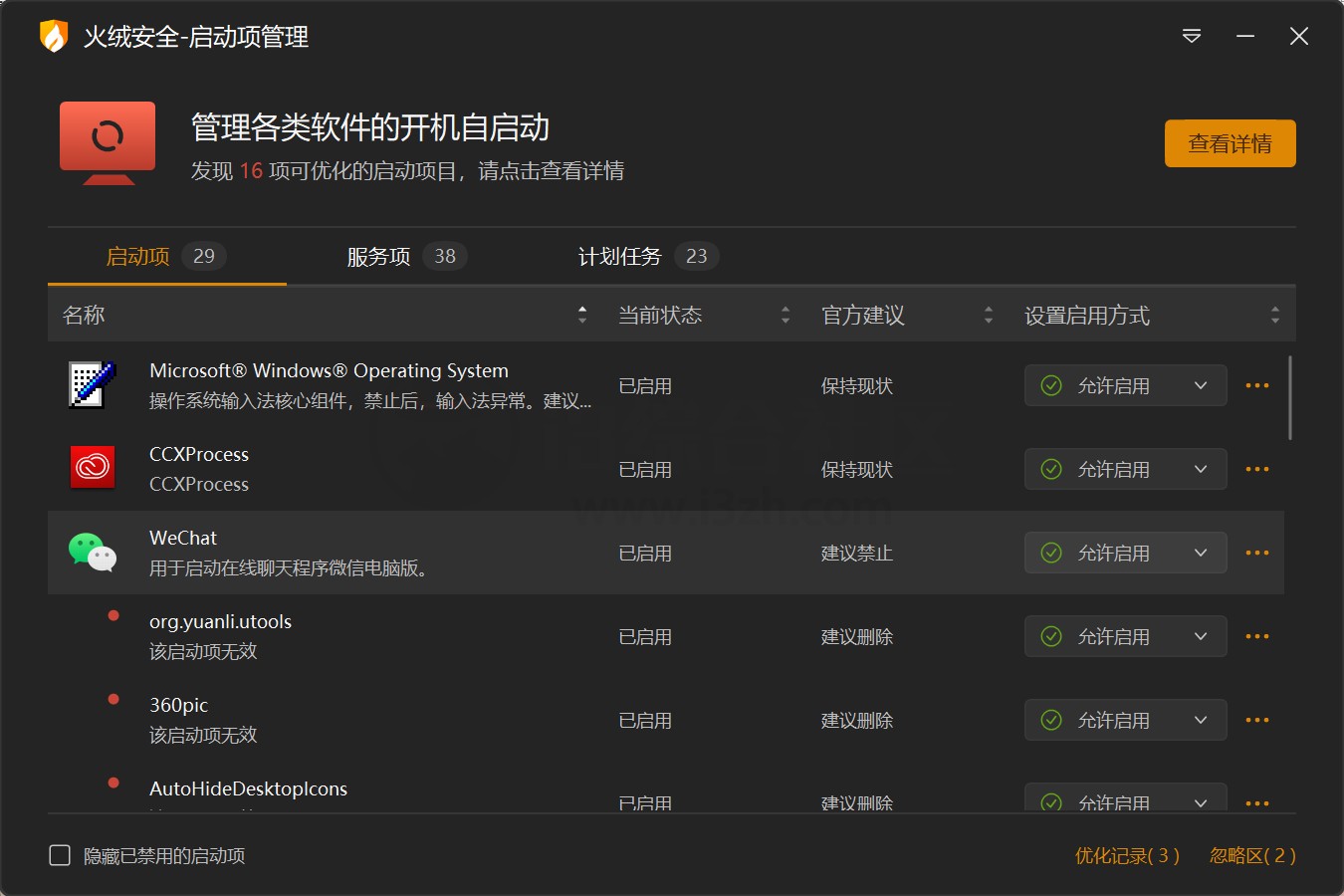Click the list vertical scrollbar thumb
Image resolution: width=1344 pixels, height=896 pixels.
pyautogui.click(x=1290, y=398)
